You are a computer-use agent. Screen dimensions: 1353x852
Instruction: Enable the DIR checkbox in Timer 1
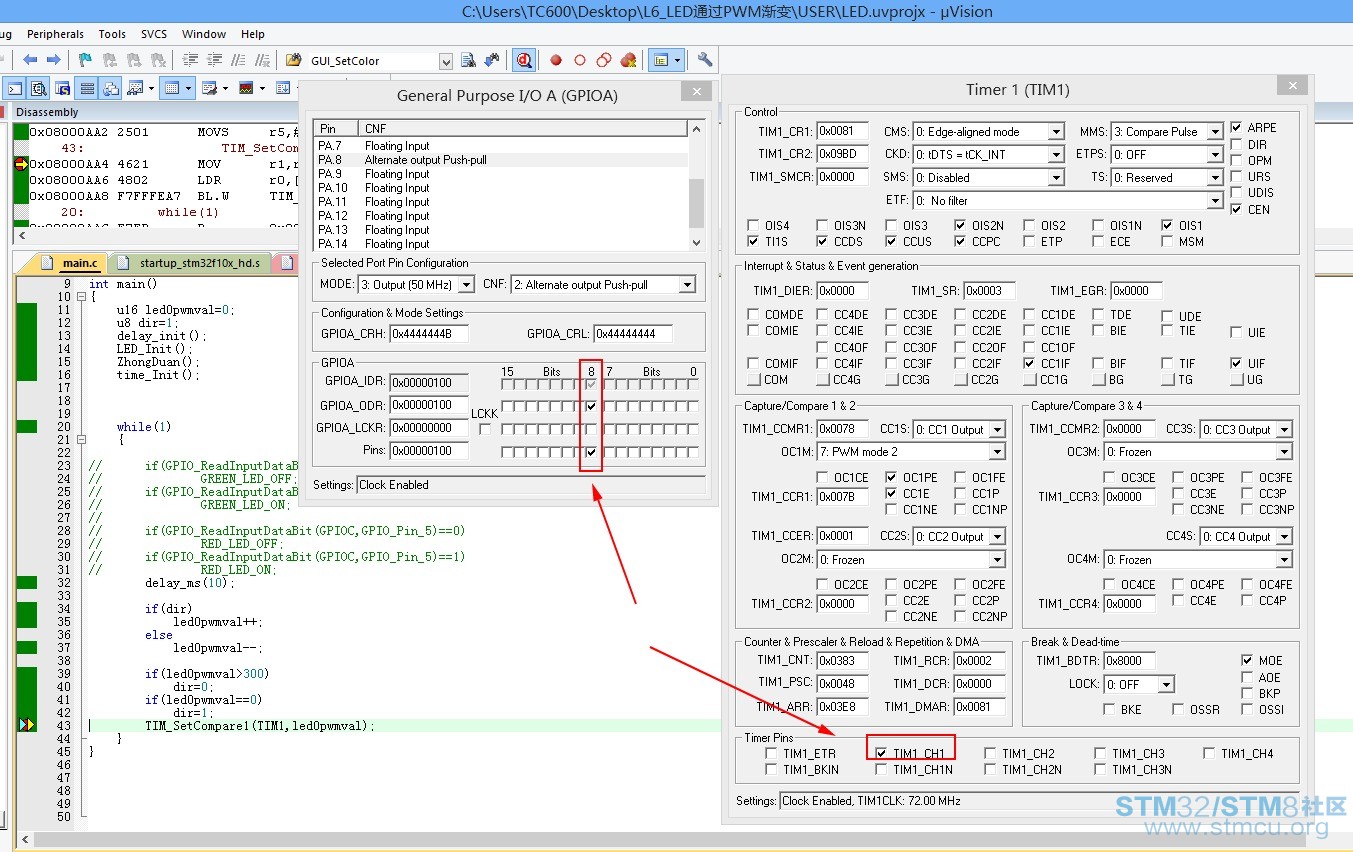[1237, 144]
